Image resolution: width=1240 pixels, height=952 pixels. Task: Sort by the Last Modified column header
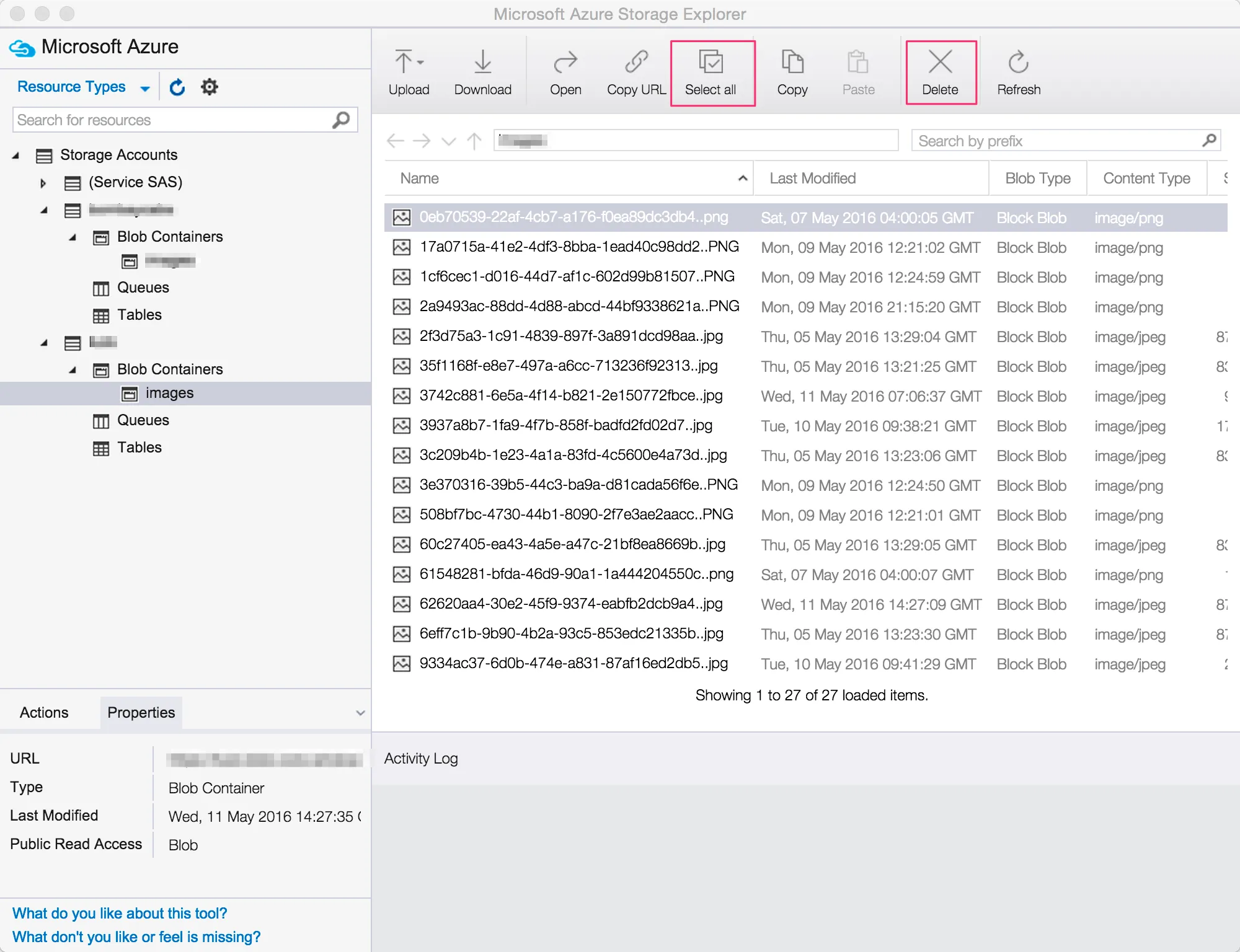coord(812,178)
